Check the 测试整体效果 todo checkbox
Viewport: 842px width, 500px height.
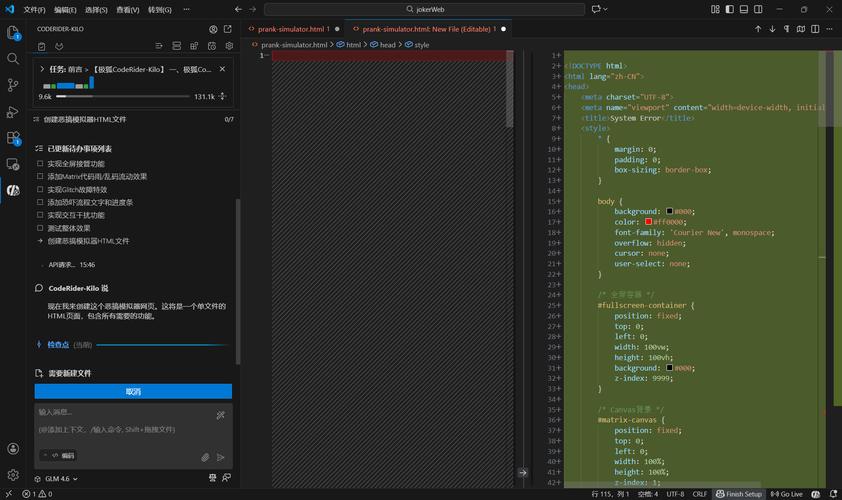point(40,228)
